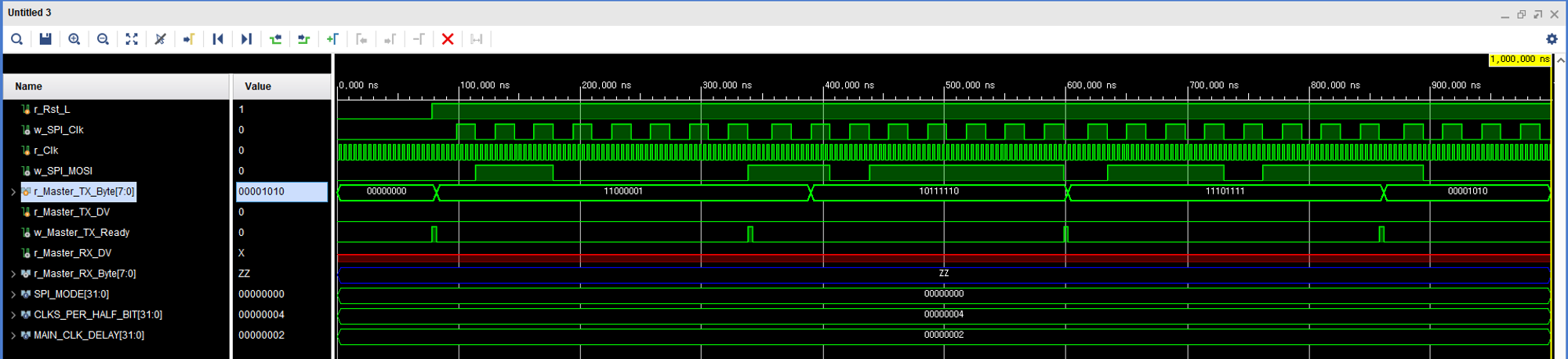Click the grayed Previous Marker icon
The width and height of the screenshot is (1568, 359).
click(x=361, y=39)
